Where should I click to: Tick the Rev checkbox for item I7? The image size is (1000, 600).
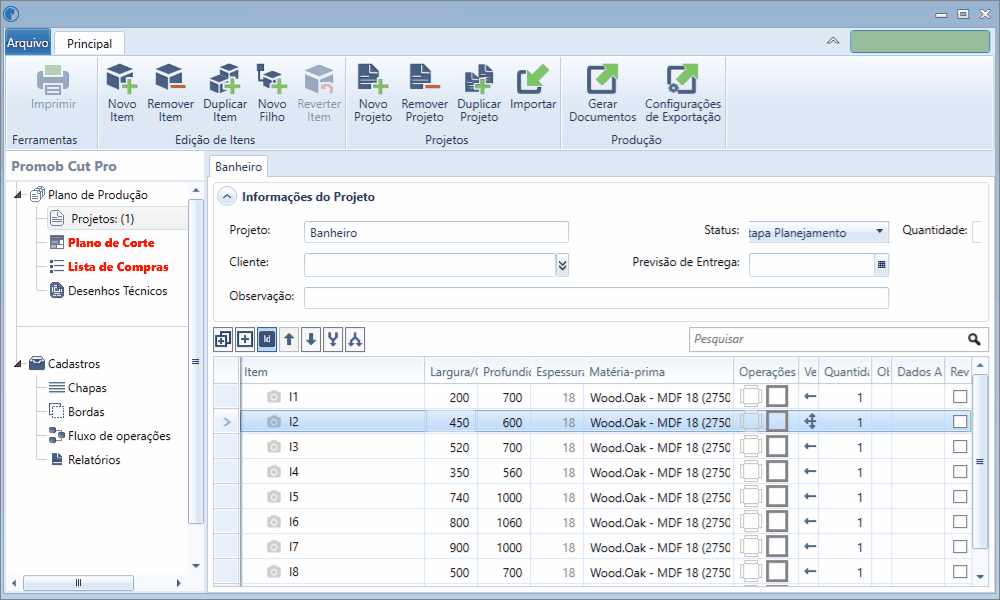coord(960,546)
